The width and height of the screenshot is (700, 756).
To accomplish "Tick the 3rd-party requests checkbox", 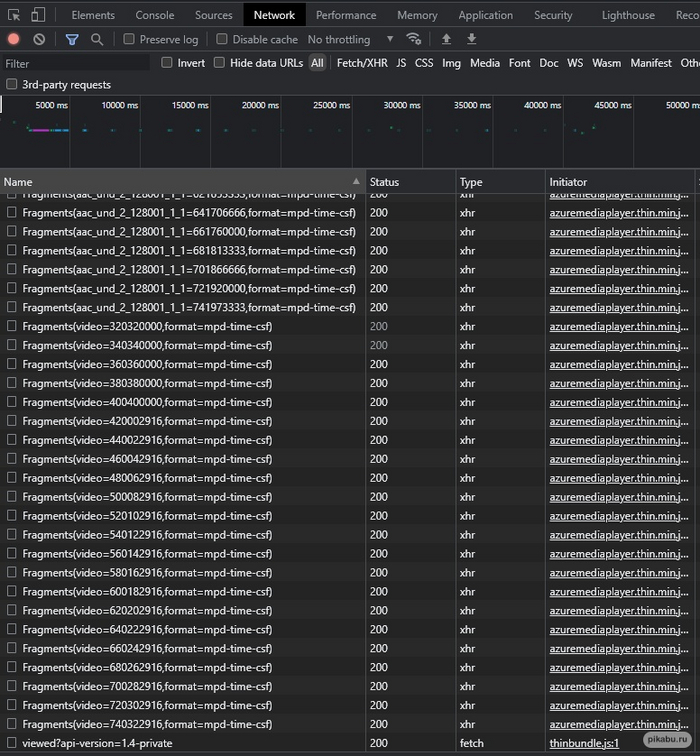I will [12, 85].
